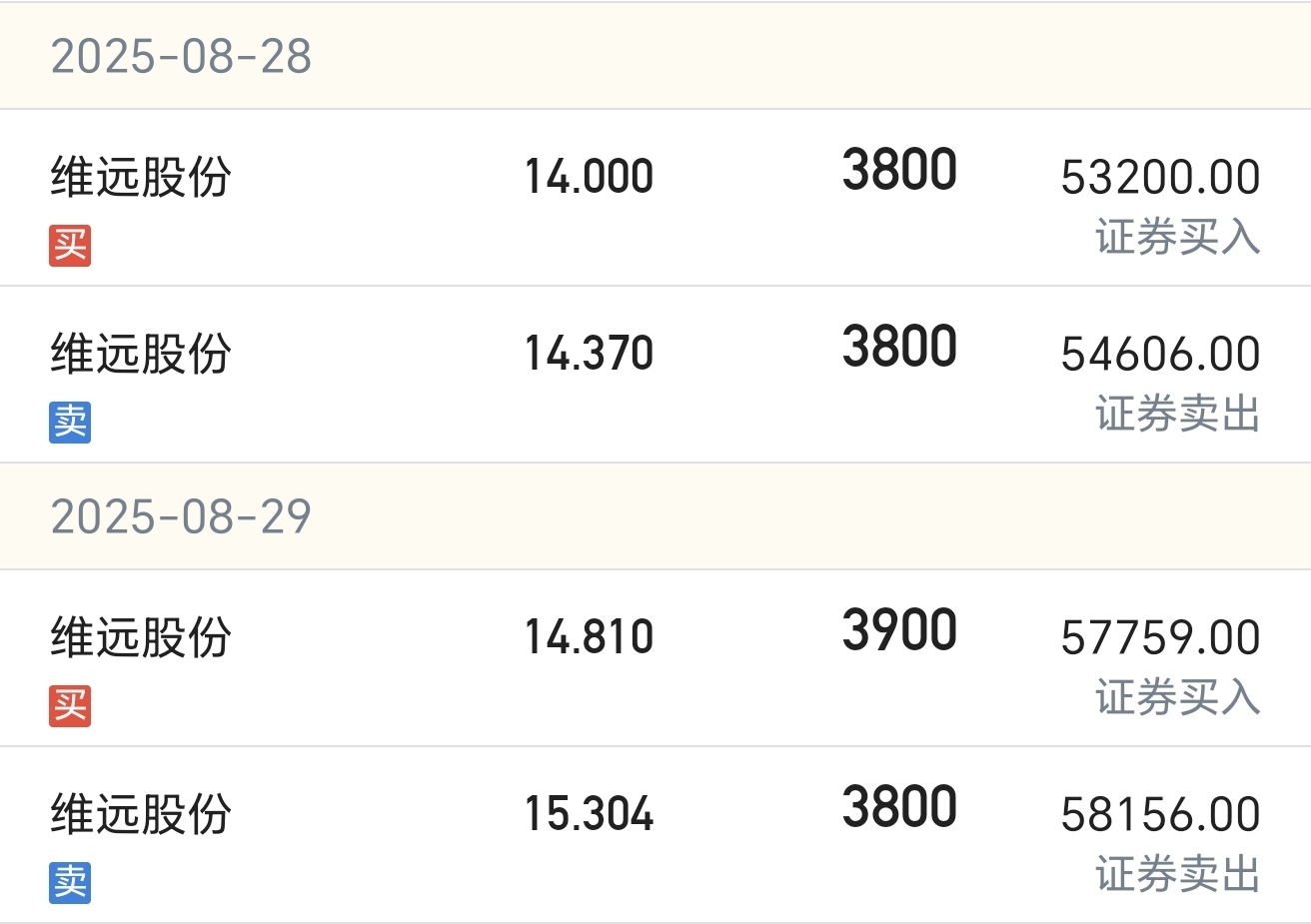This screenshot has width=1311, height=924.
Task: Tap the blue 卖 icon under 15.304 trade
Action: click(70, 882)
